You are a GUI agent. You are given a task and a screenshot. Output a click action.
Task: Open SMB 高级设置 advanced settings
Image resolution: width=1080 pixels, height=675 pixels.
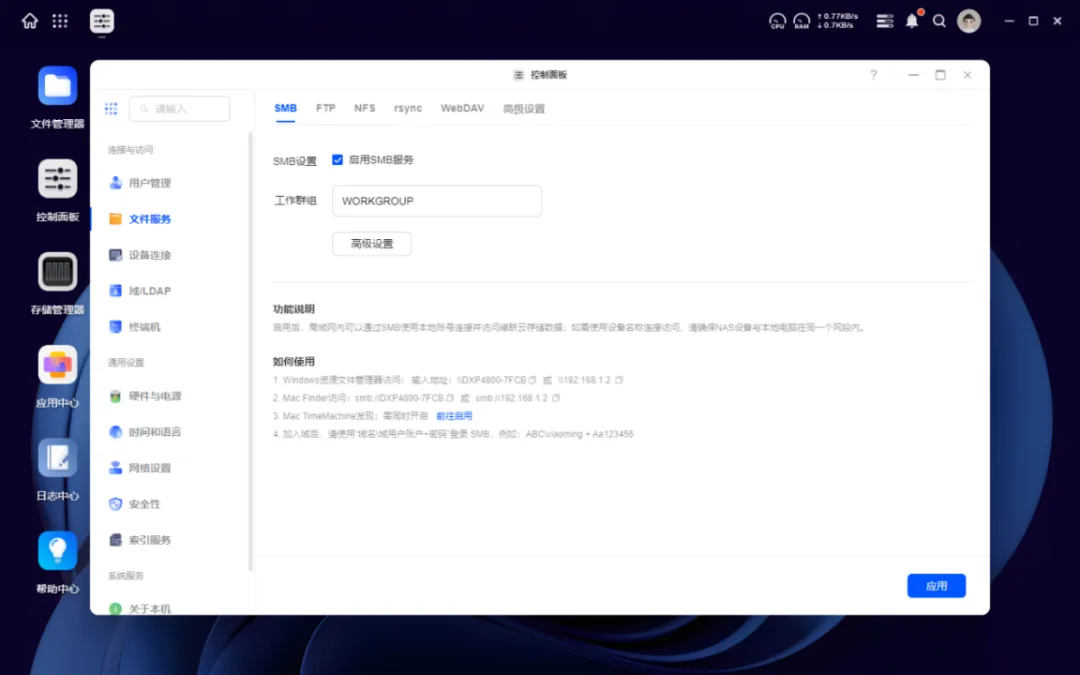pyautogui.click(x=371, y=243)
